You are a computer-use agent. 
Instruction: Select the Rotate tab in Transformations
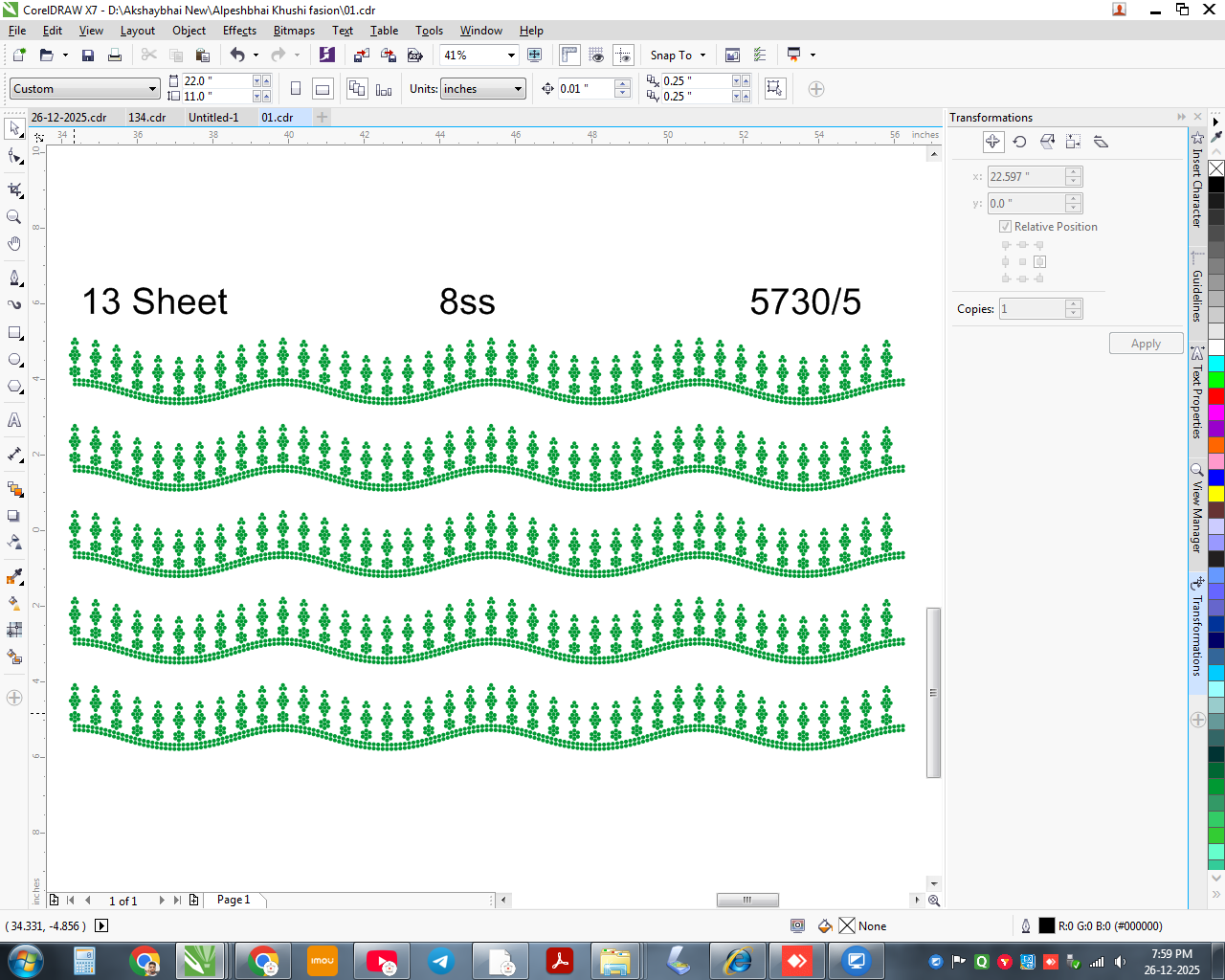click(1020, 142)
